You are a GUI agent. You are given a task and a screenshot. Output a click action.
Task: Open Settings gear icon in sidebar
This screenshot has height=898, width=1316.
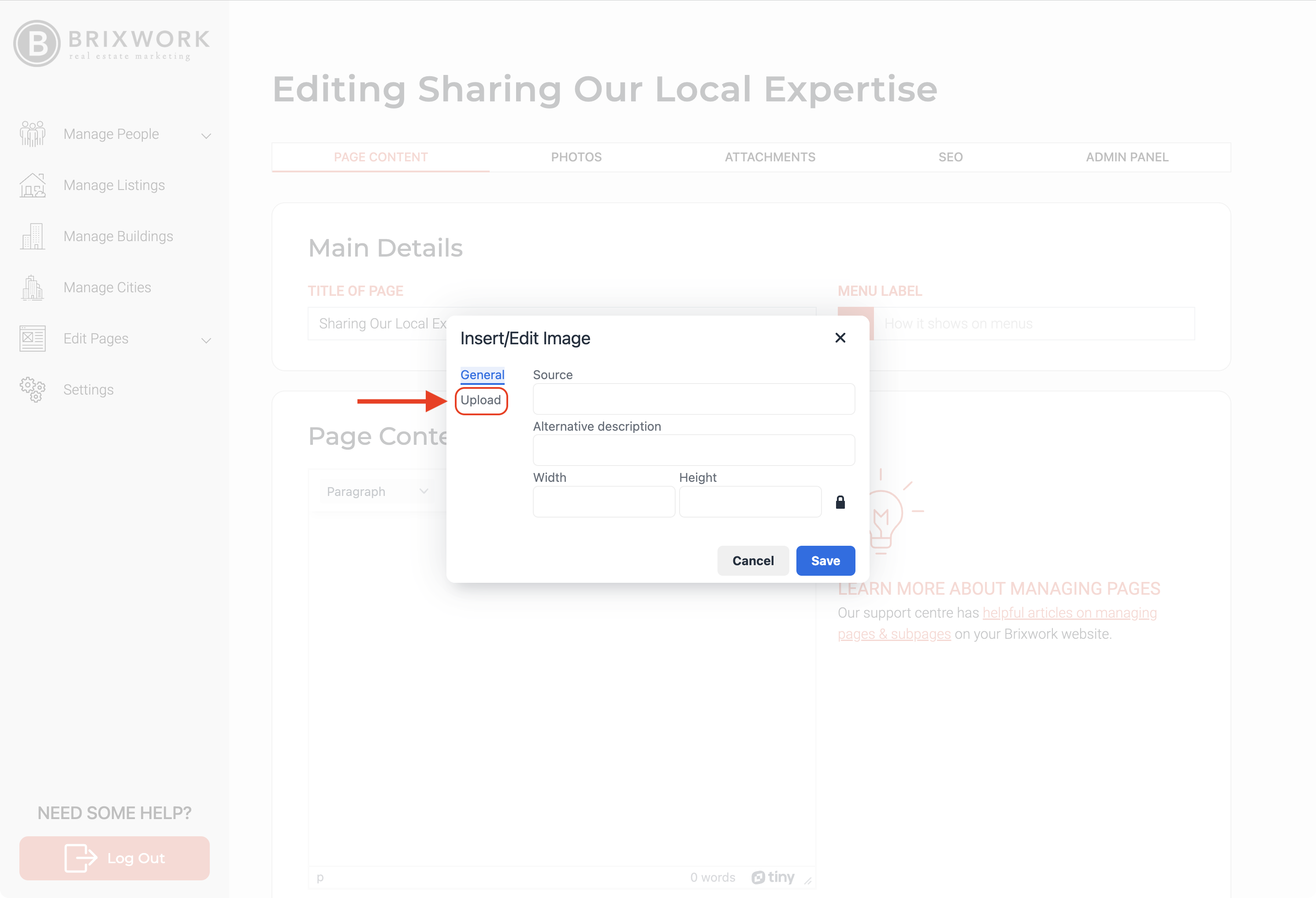click(32, 390)
